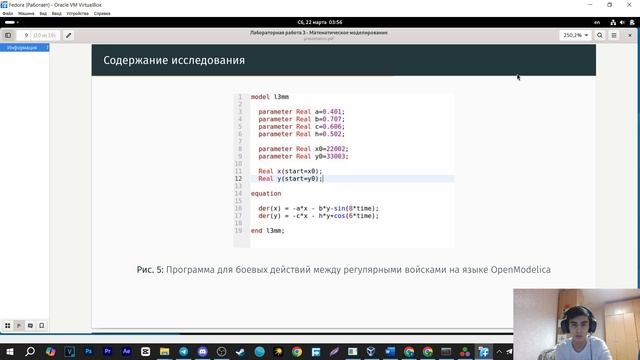Open the VirtualBox cube icon in the taskbar
This screenshot has height=360, width=640.
(x=371, y=351)
